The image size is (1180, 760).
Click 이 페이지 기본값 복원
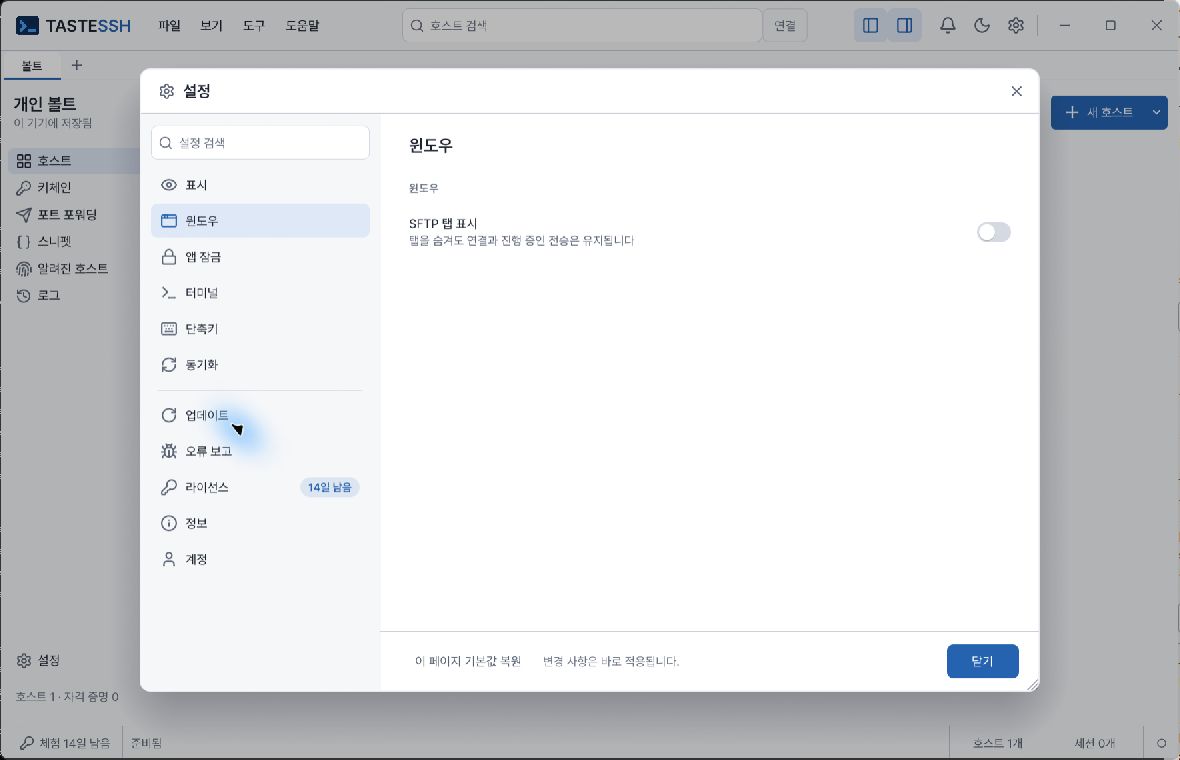click(x=468, y=661)
